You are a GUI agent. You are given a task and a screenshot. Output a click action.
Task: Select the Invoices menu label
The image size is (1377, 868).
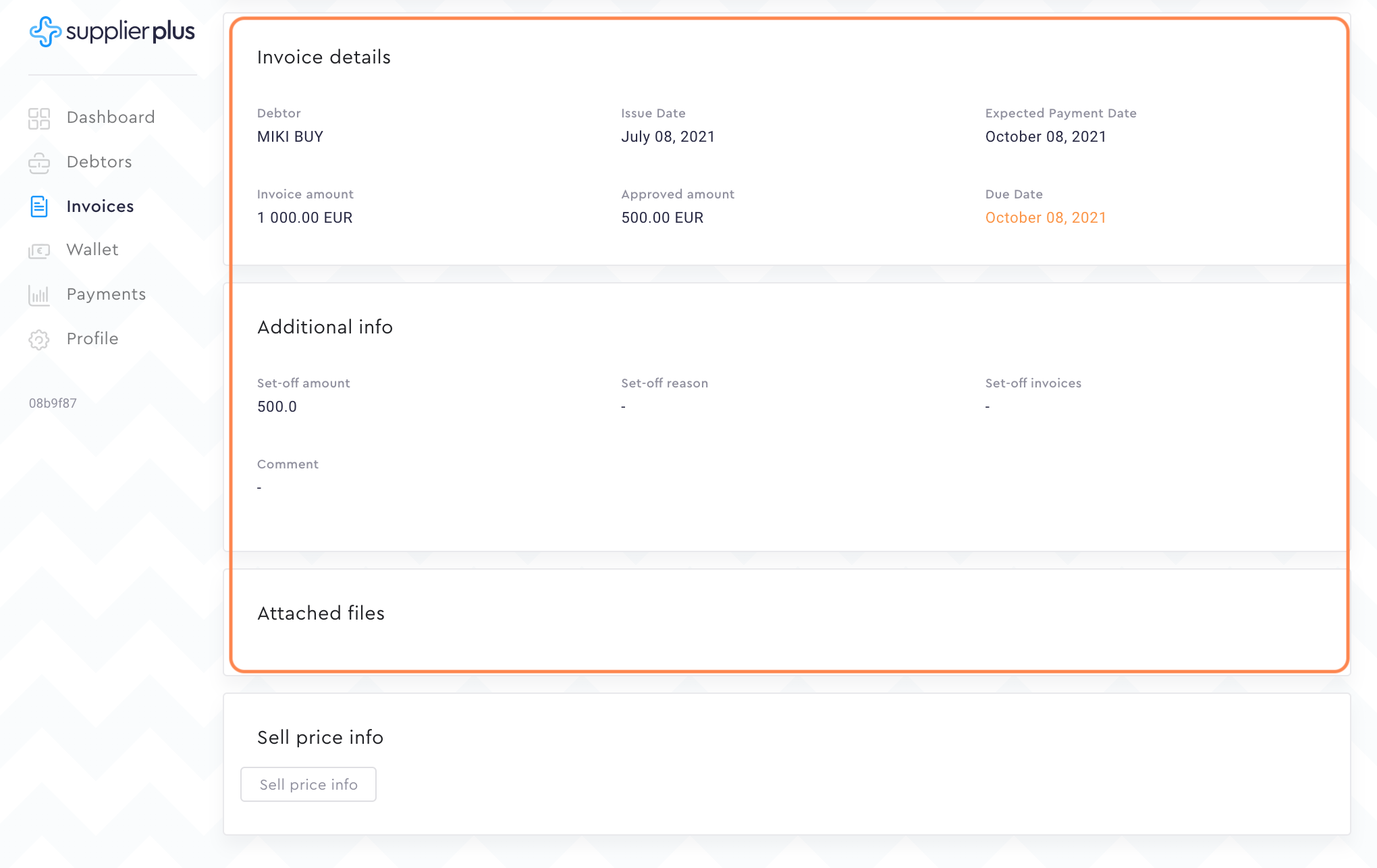pyautogui.click(x=100, y=207)
